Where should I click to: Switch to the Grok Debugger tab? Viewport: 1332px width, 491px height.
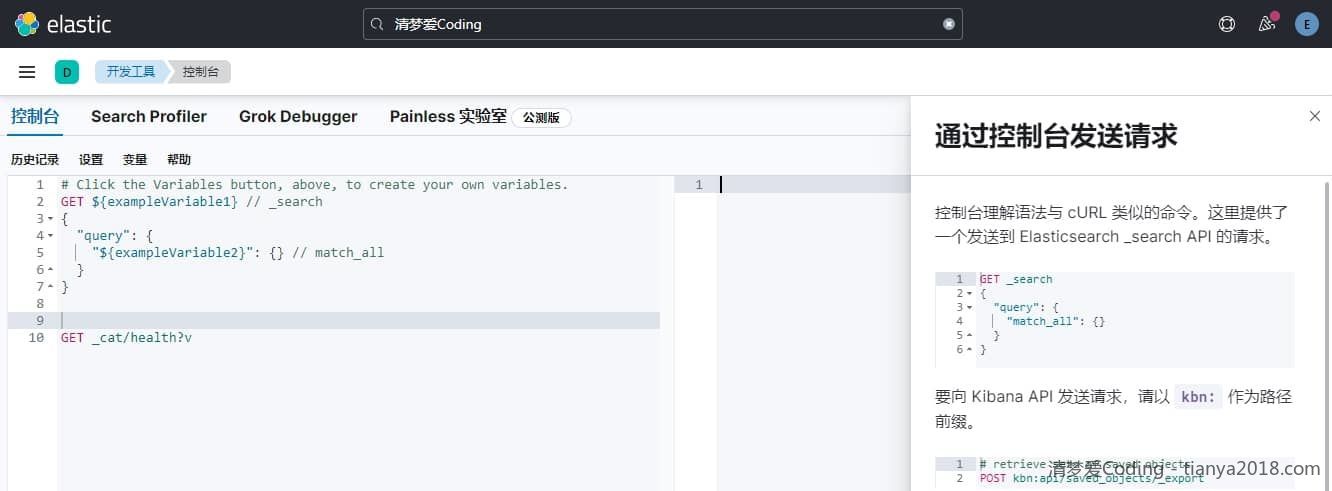pyautogui.click(x=298, y=116)
